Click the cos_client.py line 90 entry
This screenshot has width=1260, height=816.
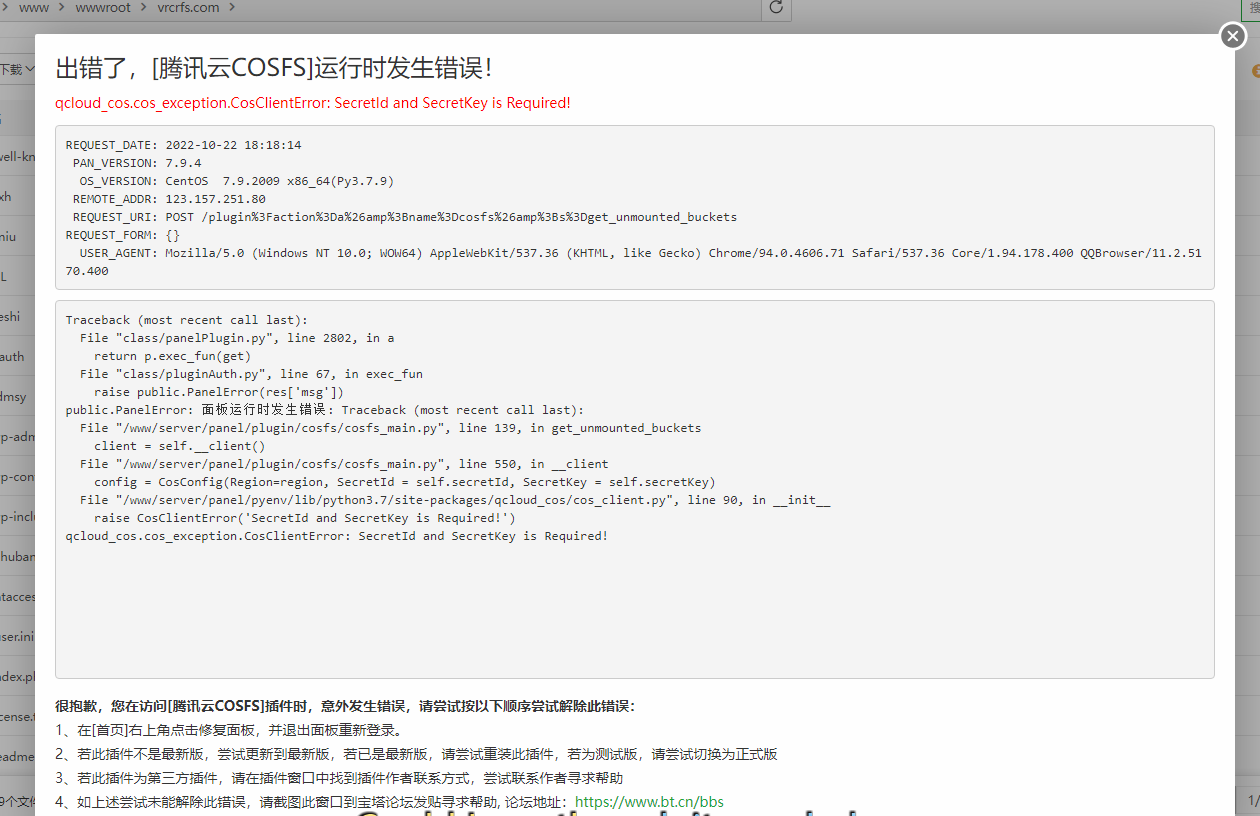point(455,500)
